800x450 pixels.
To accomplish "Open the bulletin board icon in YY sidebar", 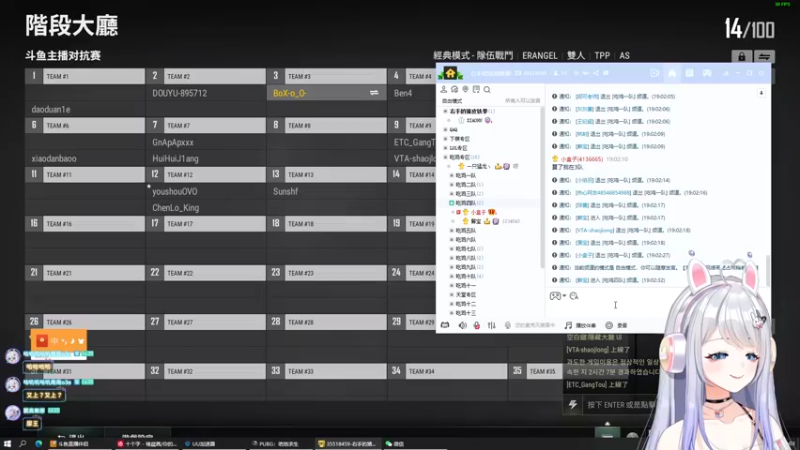I will 476,89.
